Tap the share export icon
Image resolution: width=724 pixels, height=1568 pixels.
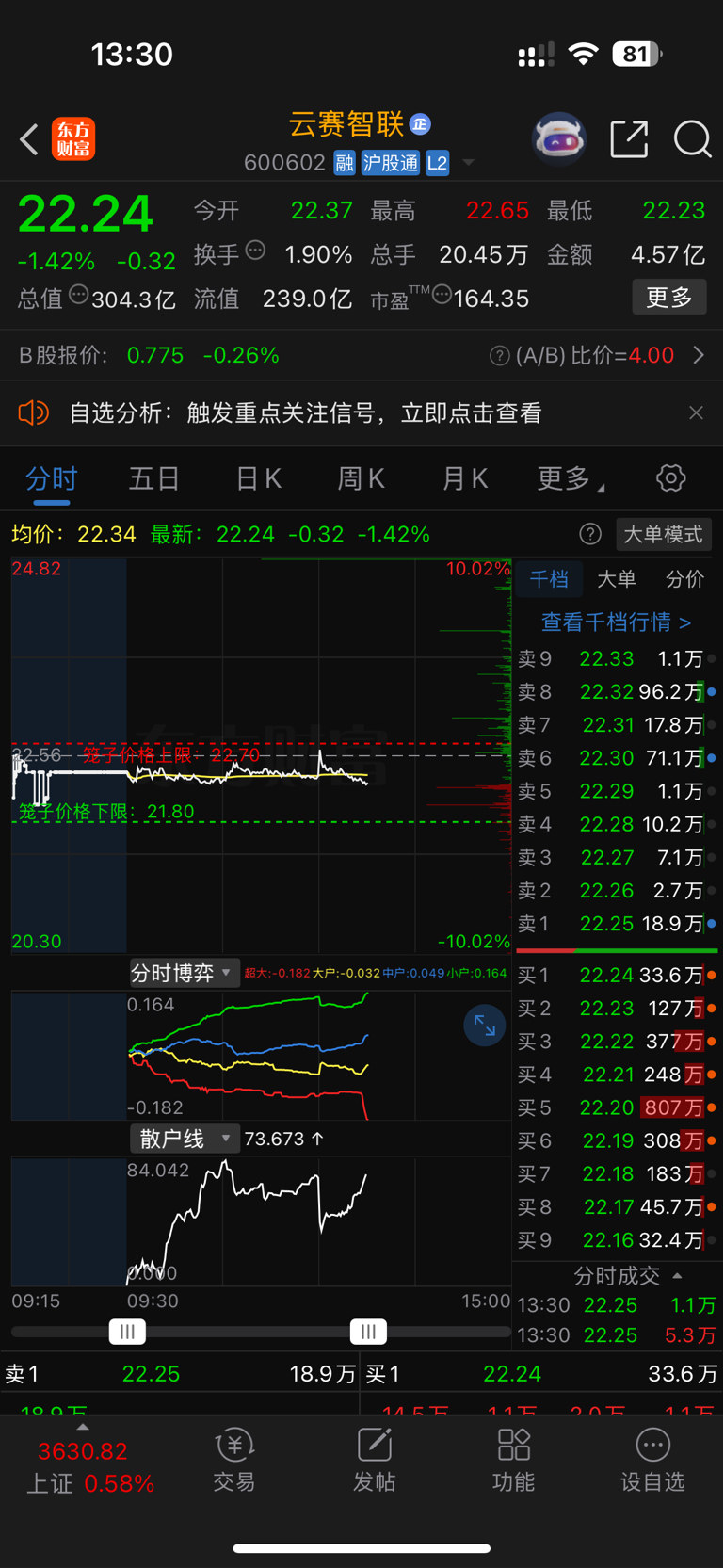click(x=629, y=139)
